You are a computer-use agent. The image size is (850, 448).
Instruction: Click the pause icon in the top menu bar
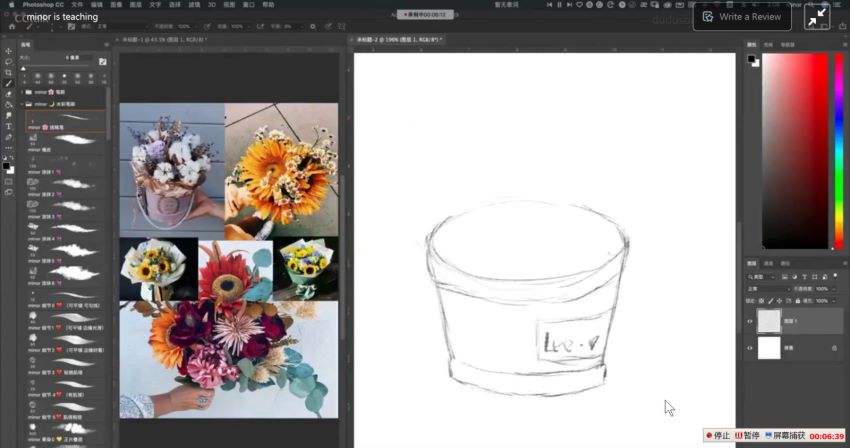(559, 4)
